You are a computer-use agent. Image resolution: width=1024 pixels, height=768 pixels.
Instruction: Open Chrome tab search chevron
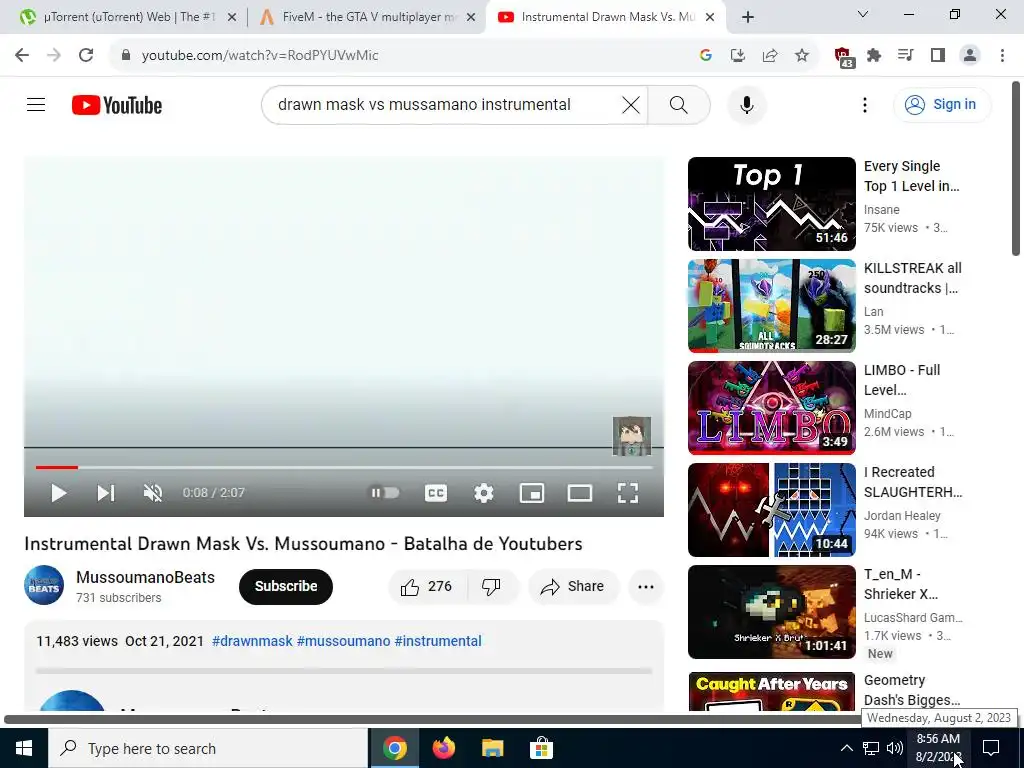pos(862,14)
